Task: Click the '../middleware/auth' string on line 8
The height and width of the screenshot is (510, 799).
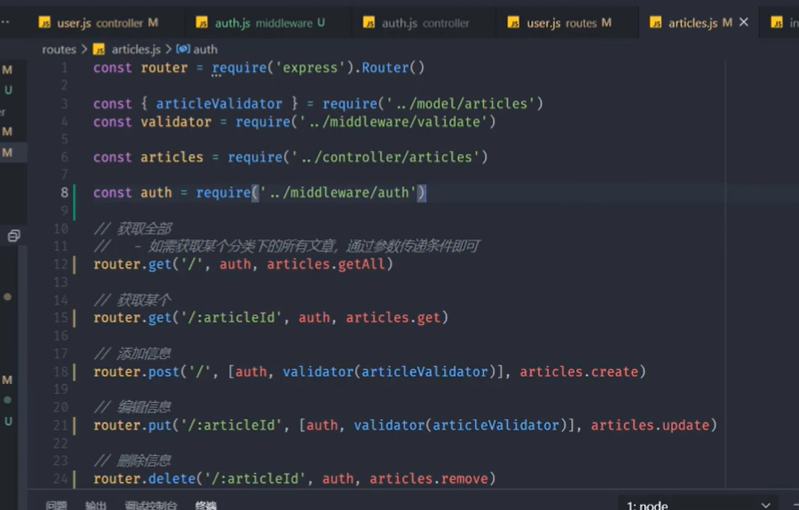Action: point(338,193)
